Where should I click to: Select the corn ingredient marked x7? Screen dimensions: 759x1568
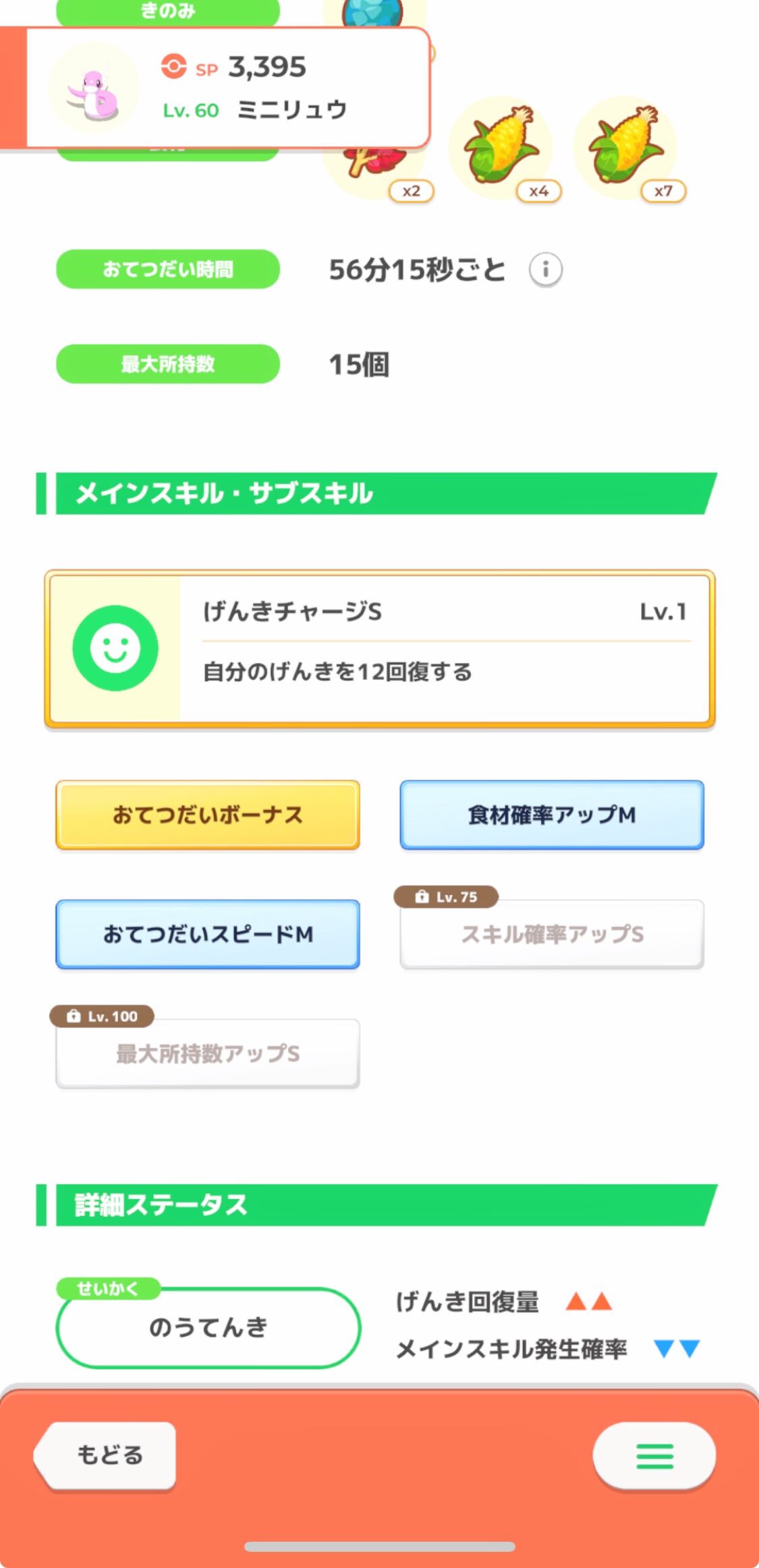pyautogui.click(x=625, y=146)
